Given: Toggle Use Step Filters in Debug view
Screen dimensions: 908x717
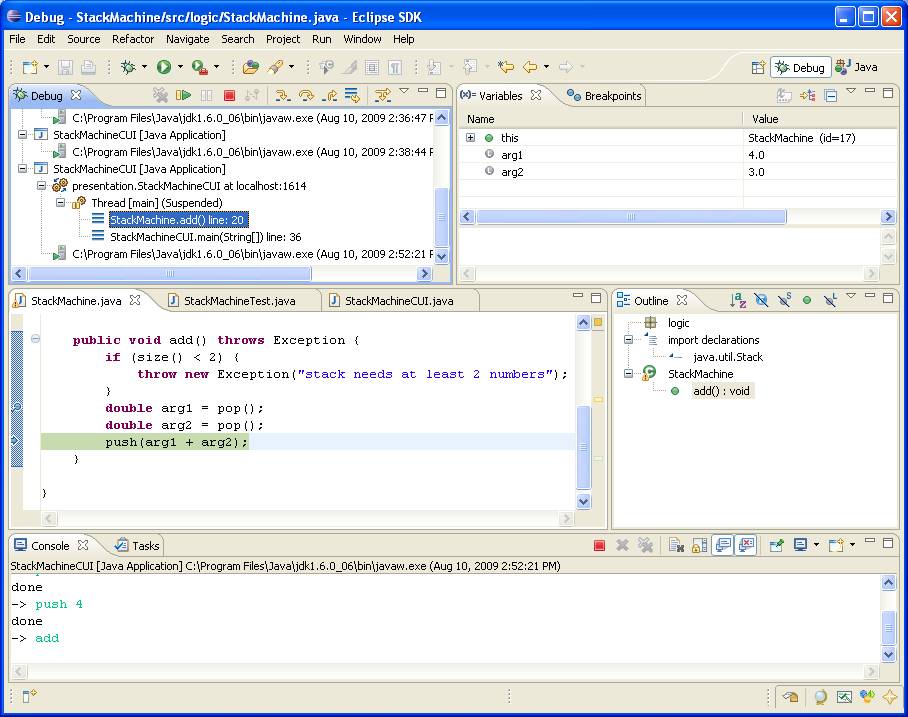Looking at the screenshot, I should point(382,95).
